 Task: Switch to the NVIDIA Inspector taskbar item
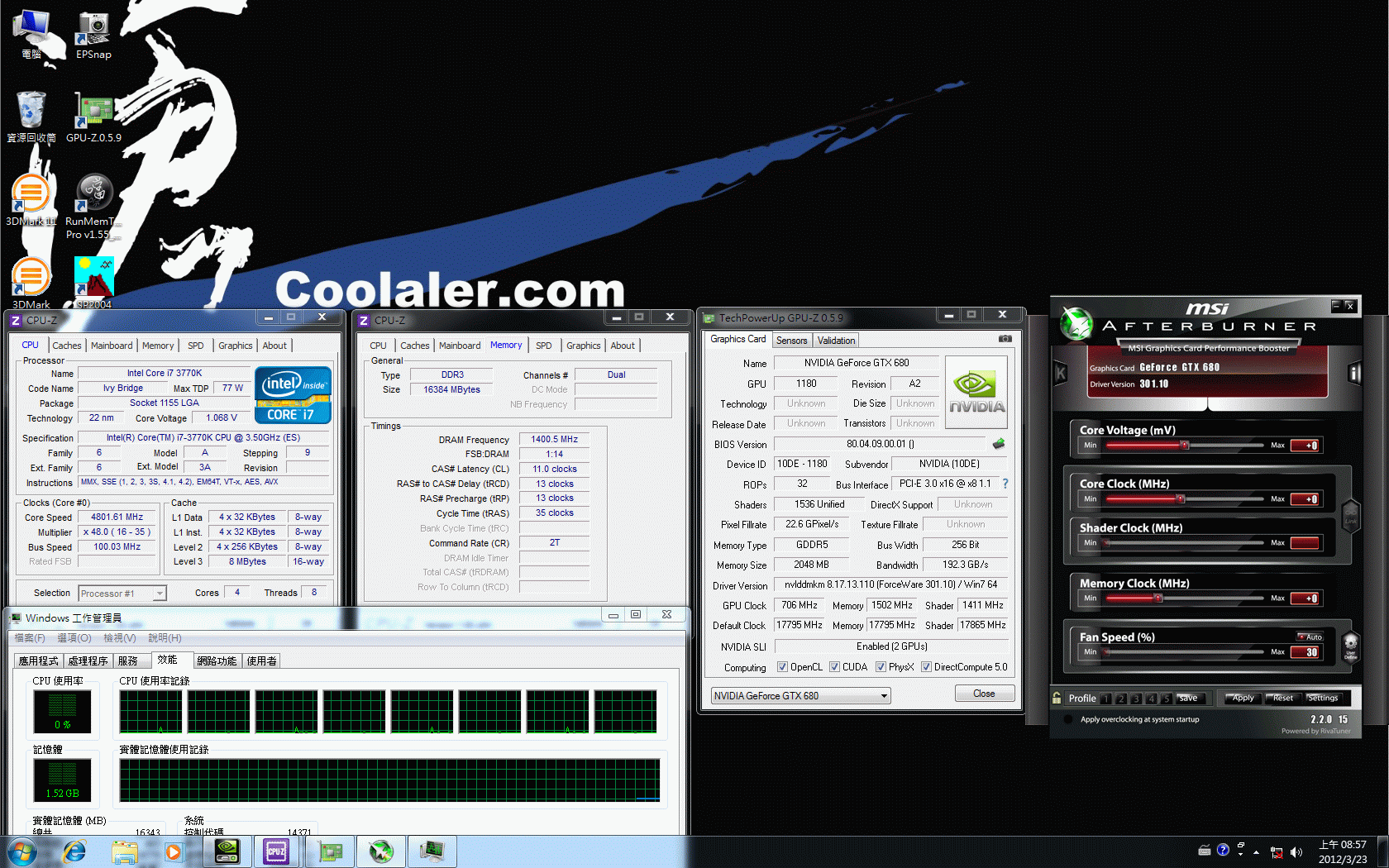(x=227, y=851)
